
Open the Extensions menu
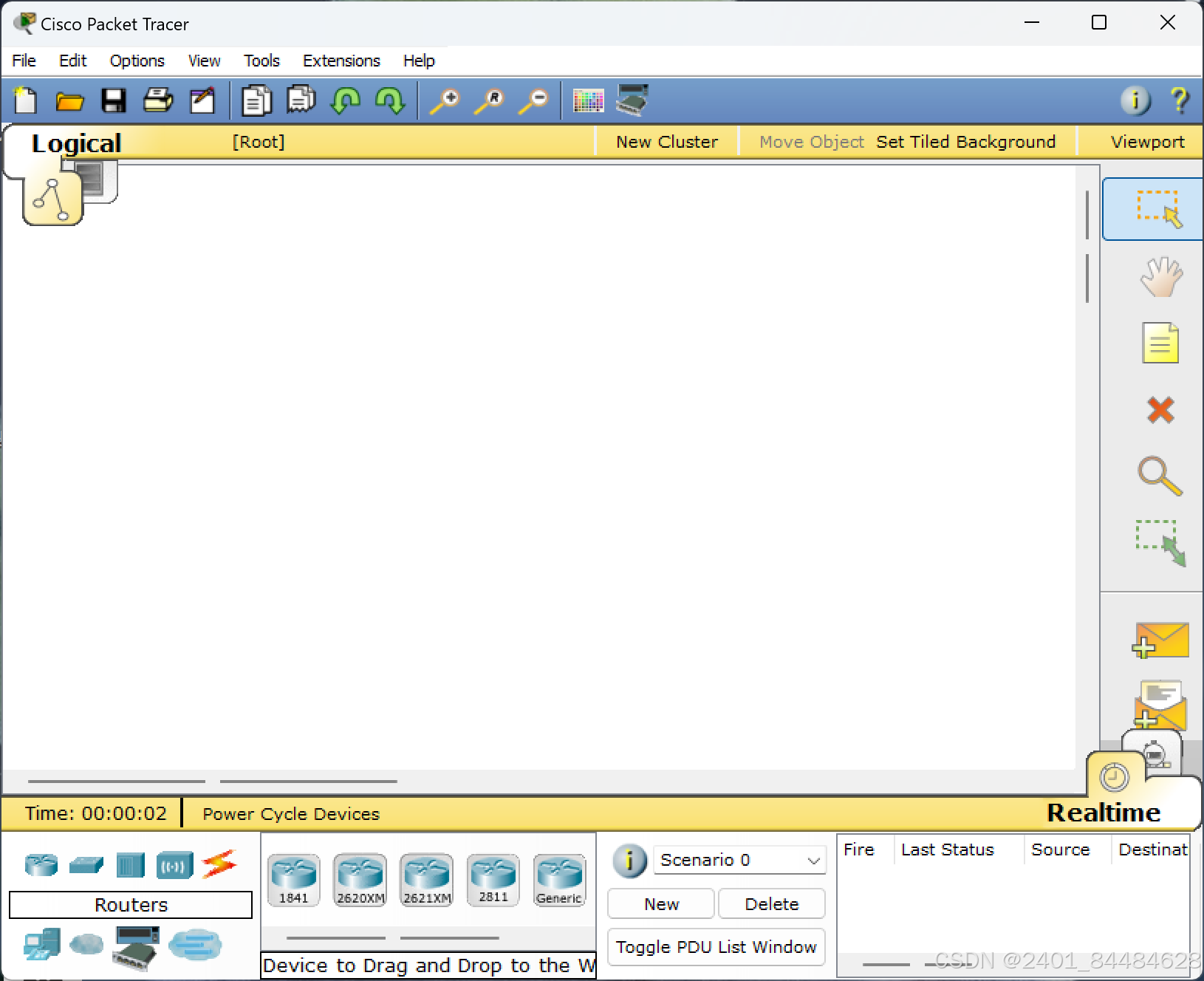(341, 61)
